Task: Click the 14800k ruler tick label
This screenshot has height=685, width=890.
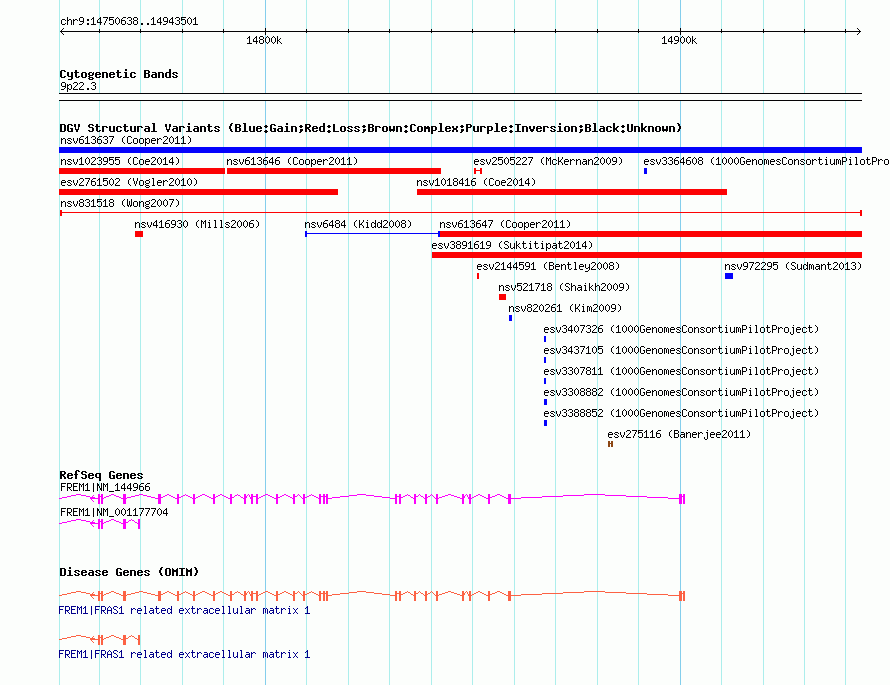Action: point(264,40)
